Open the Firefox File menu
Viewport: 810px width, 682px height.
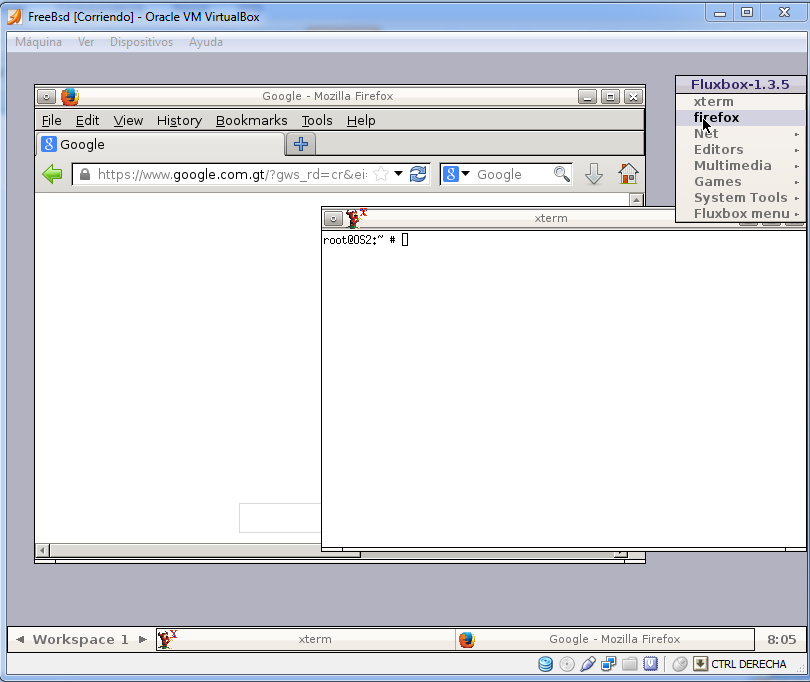52,120
